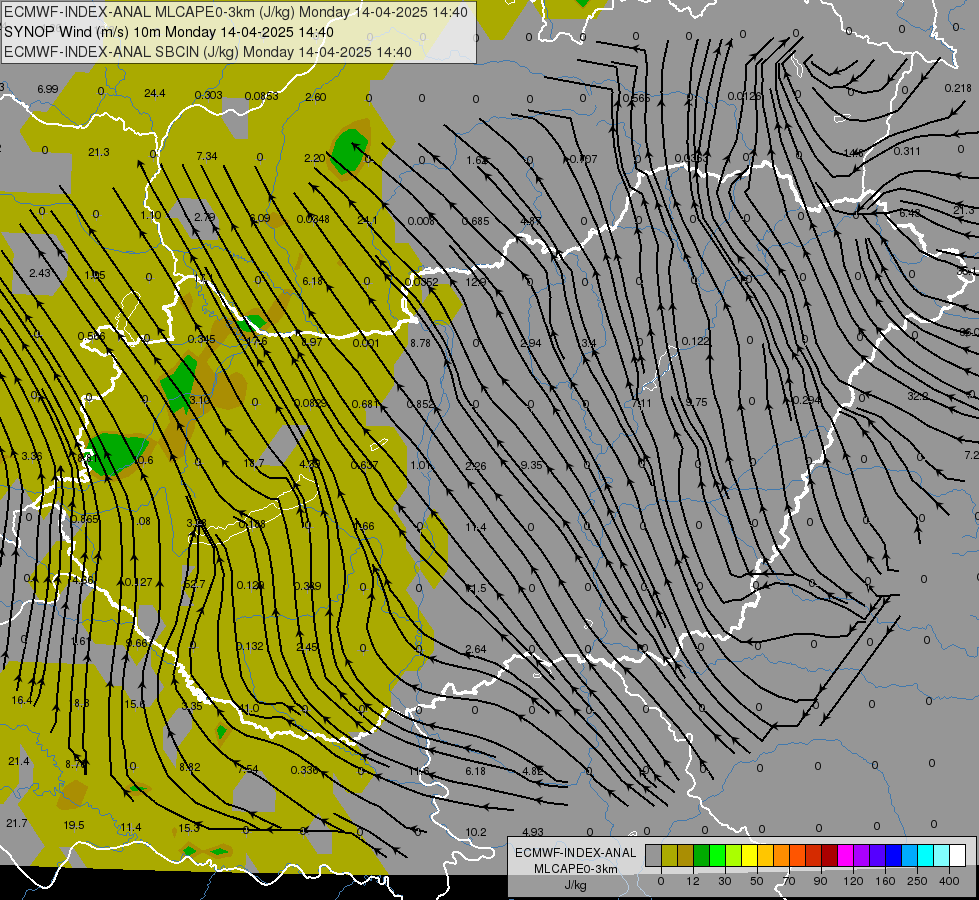Click the legend title ECMWF-INDEX-ANAL
The height and width of the screenshot is (900, 979).
click(575, 853)
